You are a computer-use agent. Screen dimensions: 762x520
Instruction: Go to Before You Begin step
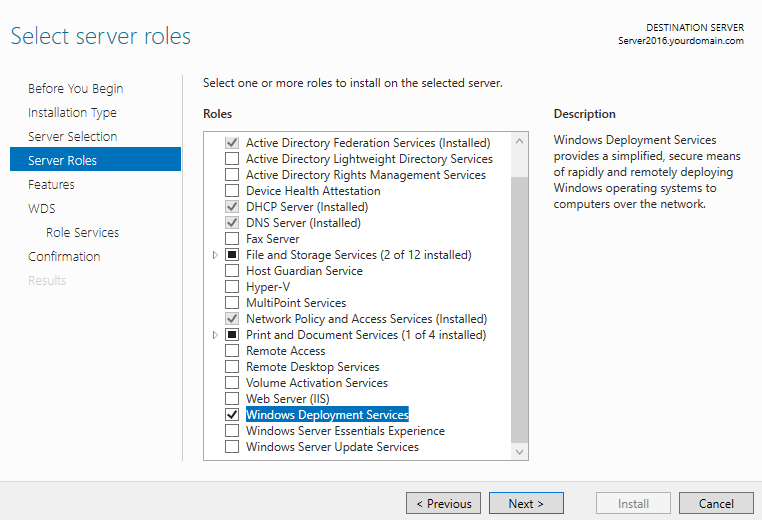point(76,88)
